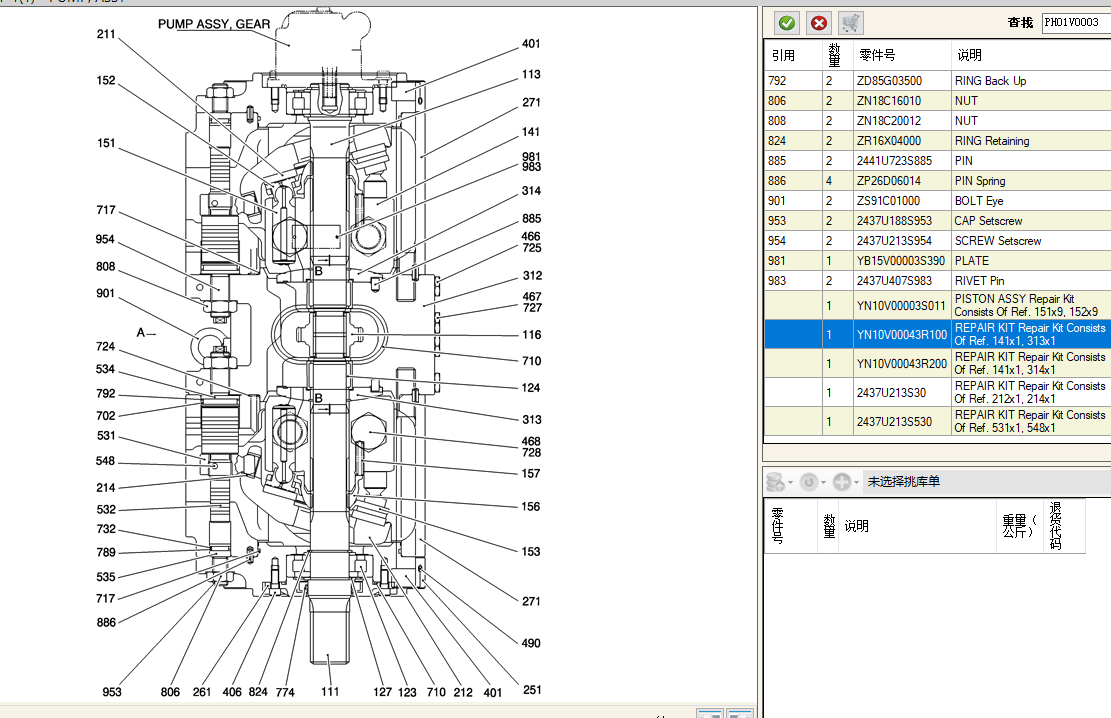Select part number 2441U723S885
This screenshot has width=1111, height=718.
(894, 161)
